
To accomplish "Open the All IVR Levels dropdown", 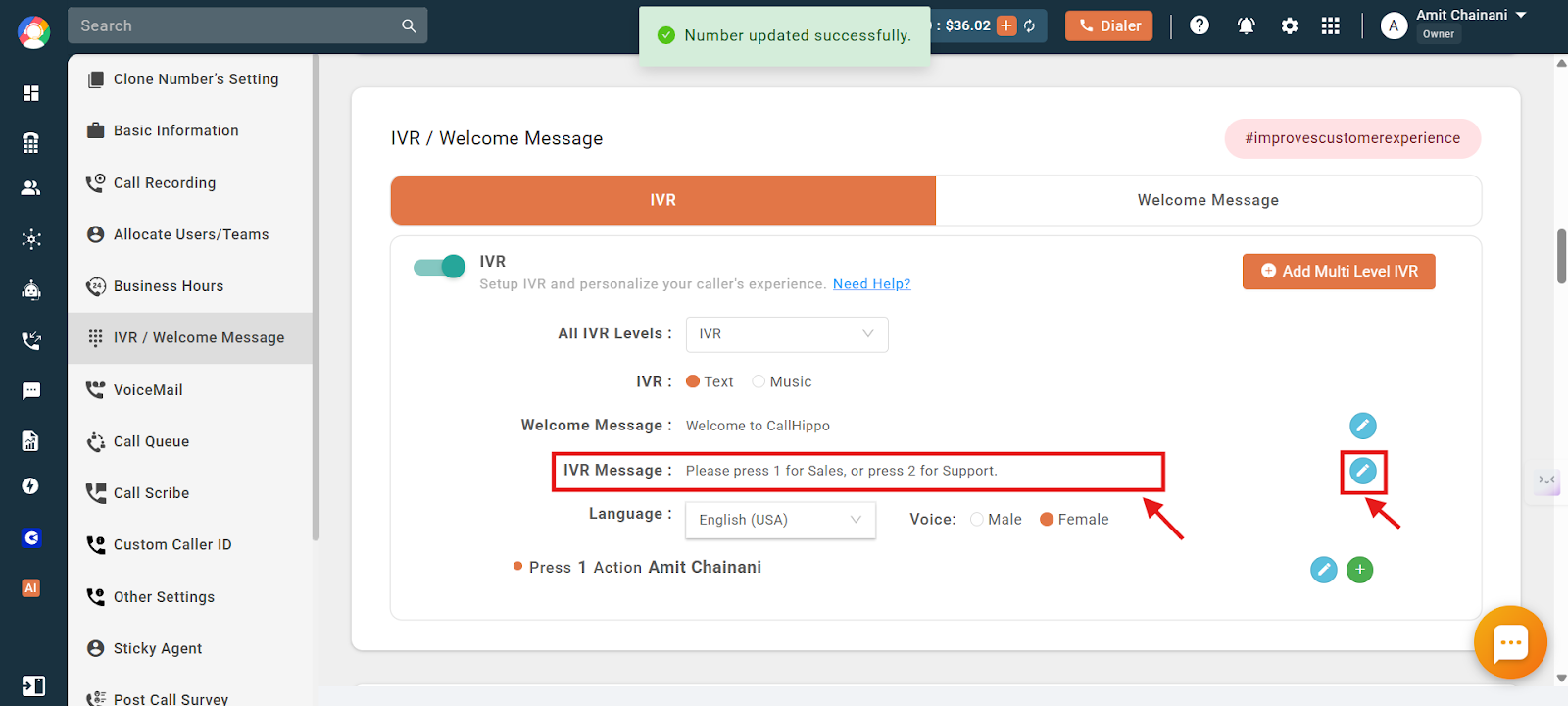I will 787,334.
